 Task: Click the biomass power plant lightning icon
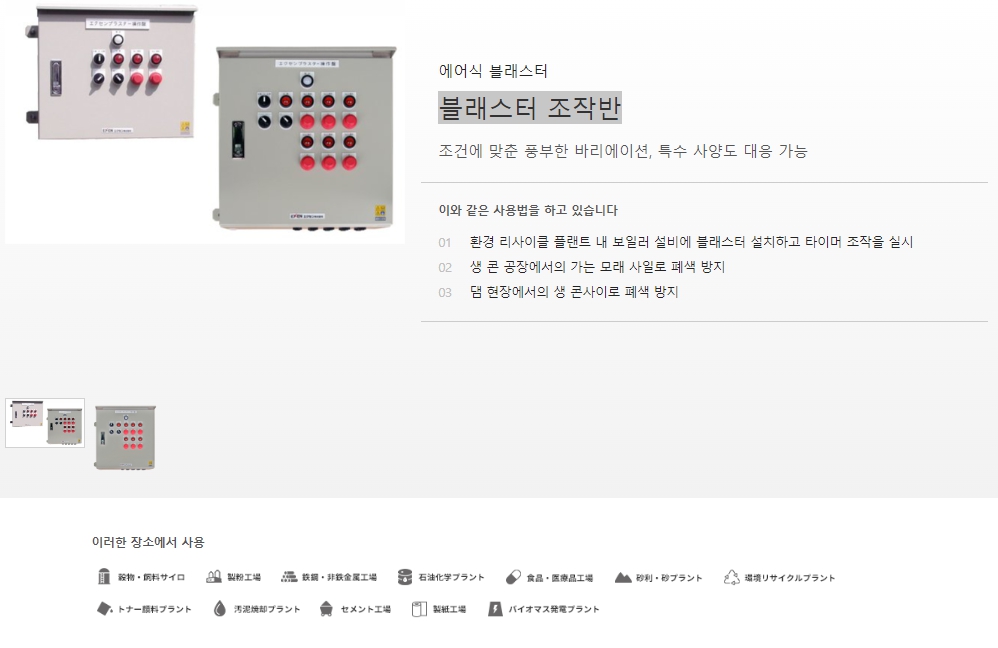495,609
